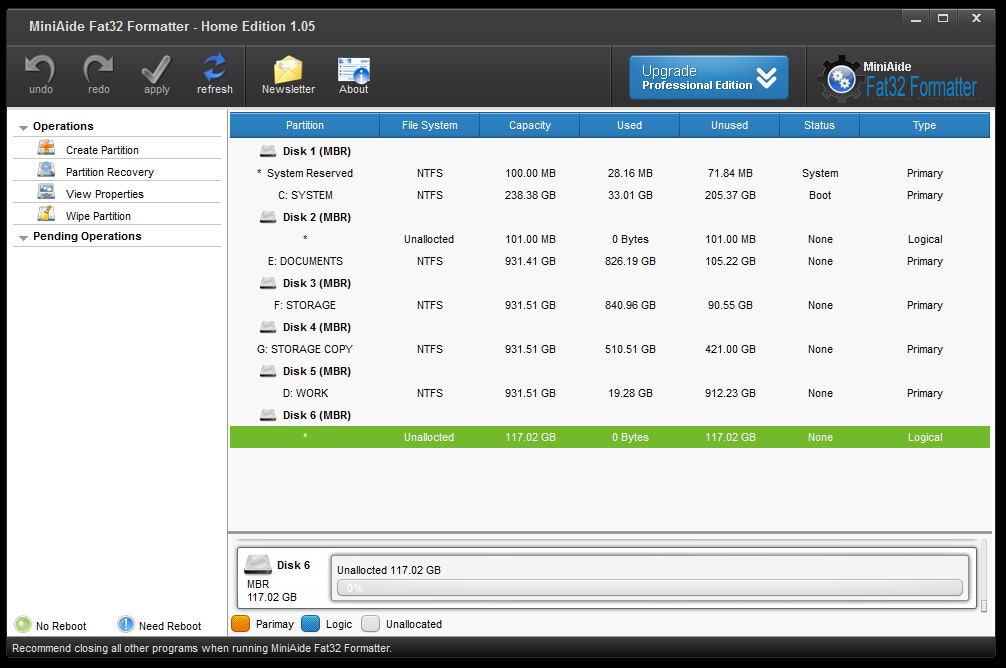1006x668 pixels.
Task: Click the Unallocted 117.02 GB disk map block
Action: 650,578
